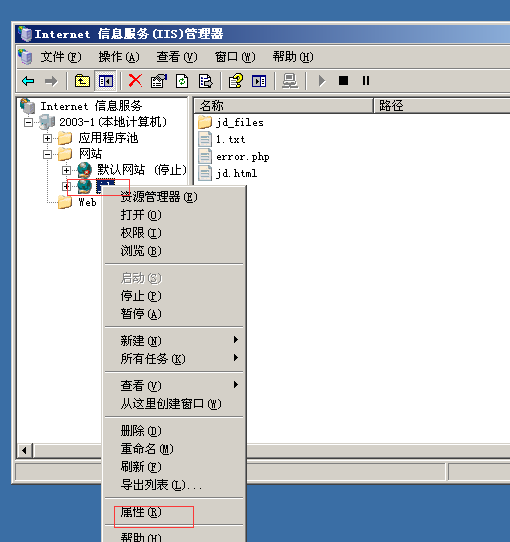Click the 1.txt file icon
510x542 pixels.
(205, 139)
